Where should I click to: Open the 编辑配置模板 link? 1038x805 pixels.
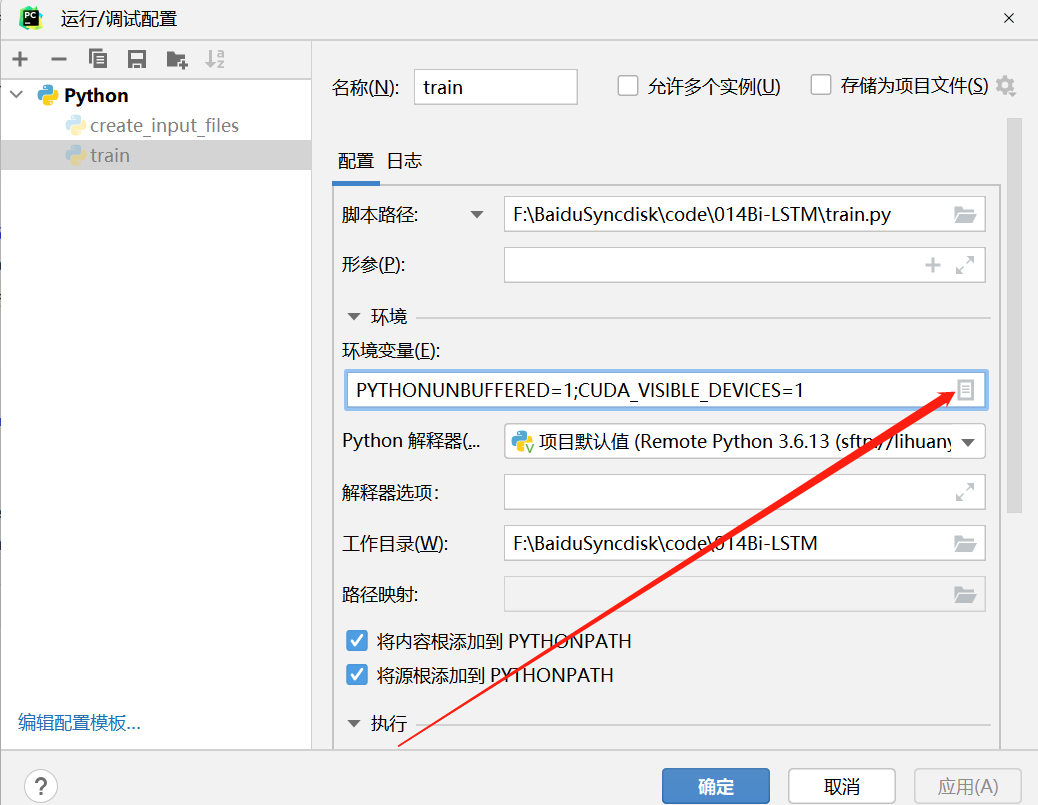(x=79, y=722)
